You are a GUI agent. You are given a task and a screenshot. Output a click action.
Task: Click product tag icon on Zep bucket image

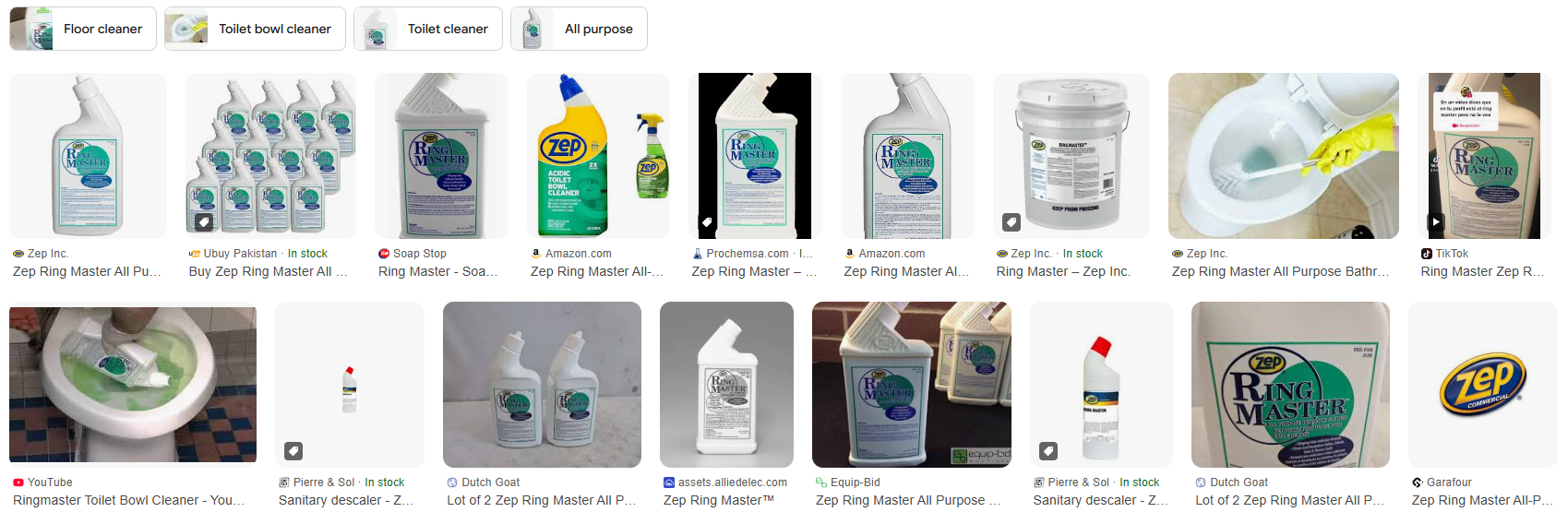(x=1011, y=222)
